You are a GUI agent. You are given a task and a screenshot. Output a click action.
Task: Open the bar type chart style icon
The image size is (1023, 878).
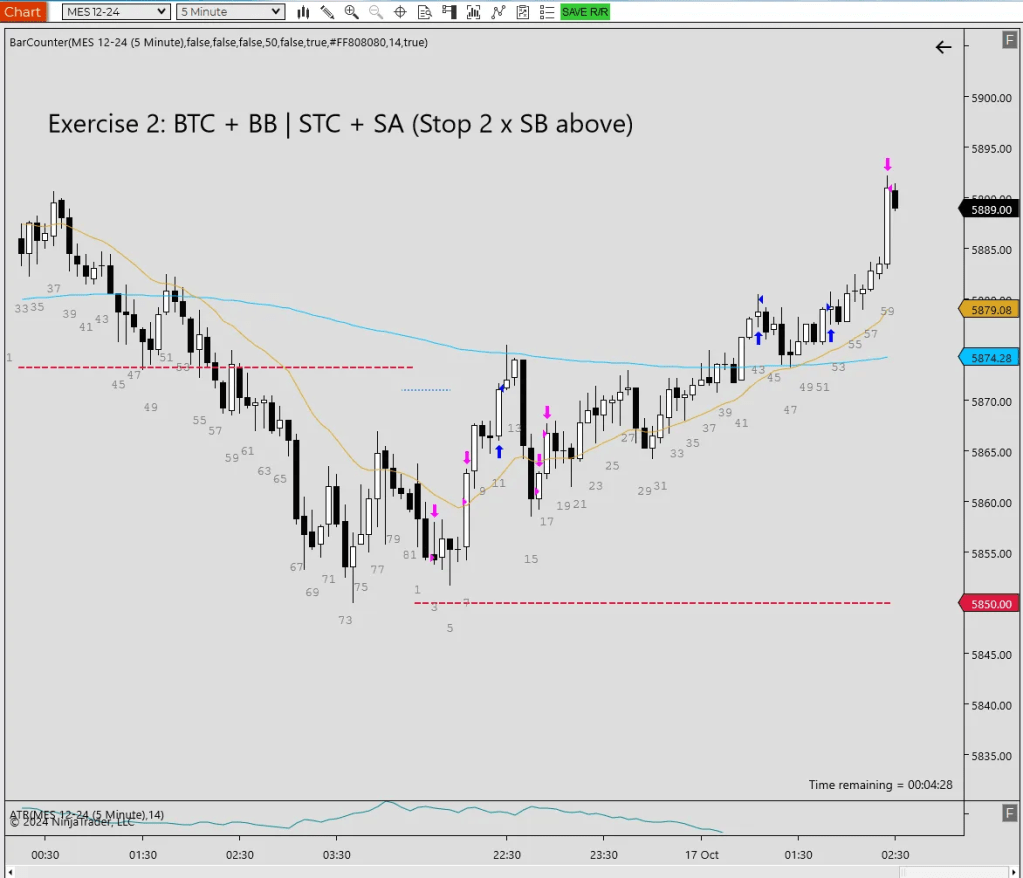[x=304, y=12]
